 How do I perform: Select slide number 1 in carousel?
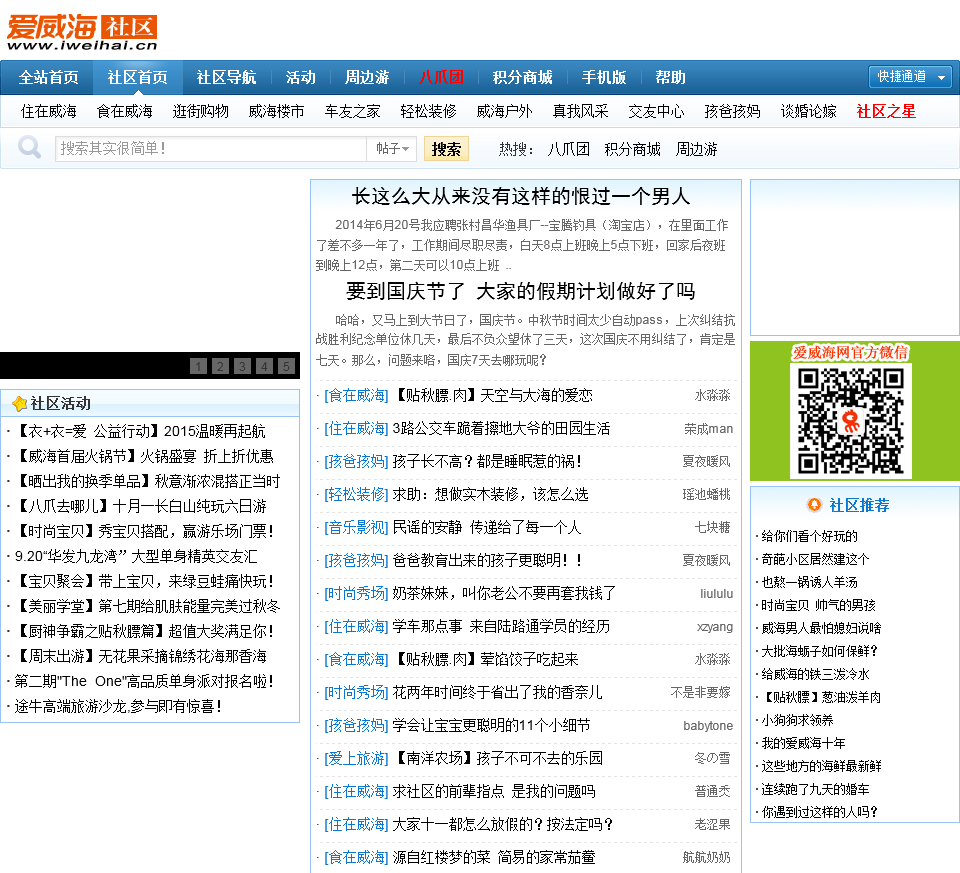point(198,366)
